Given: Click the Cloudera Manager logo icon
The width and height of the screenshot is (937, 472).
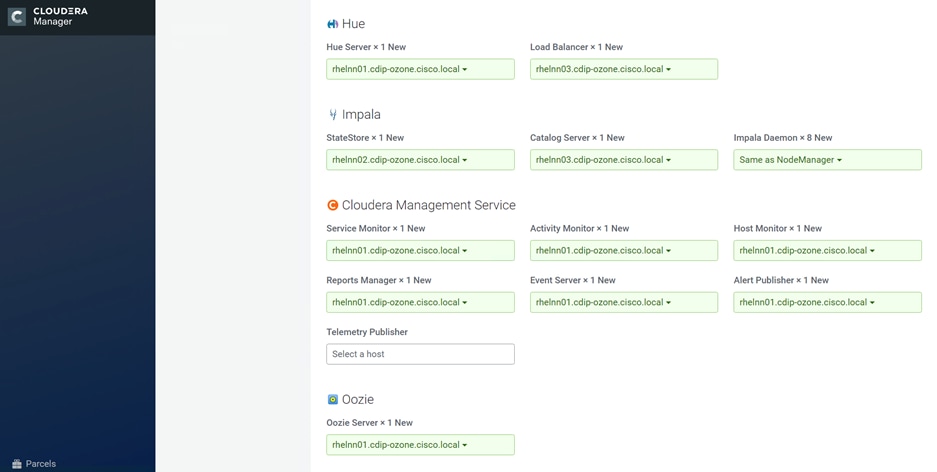Looking at the screenshot, I should (x=17, y=17).
